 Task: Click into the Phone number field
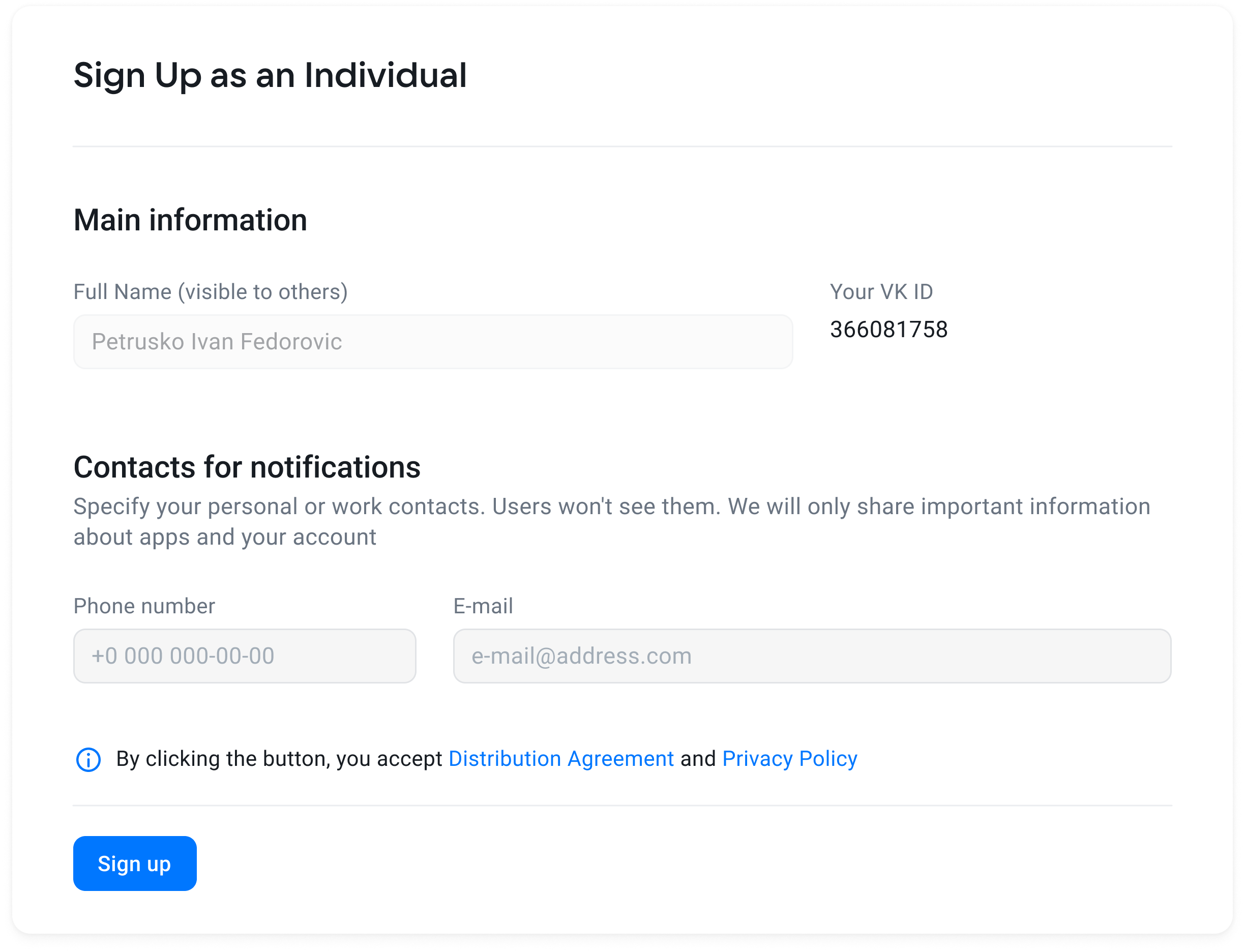(245, 656)
